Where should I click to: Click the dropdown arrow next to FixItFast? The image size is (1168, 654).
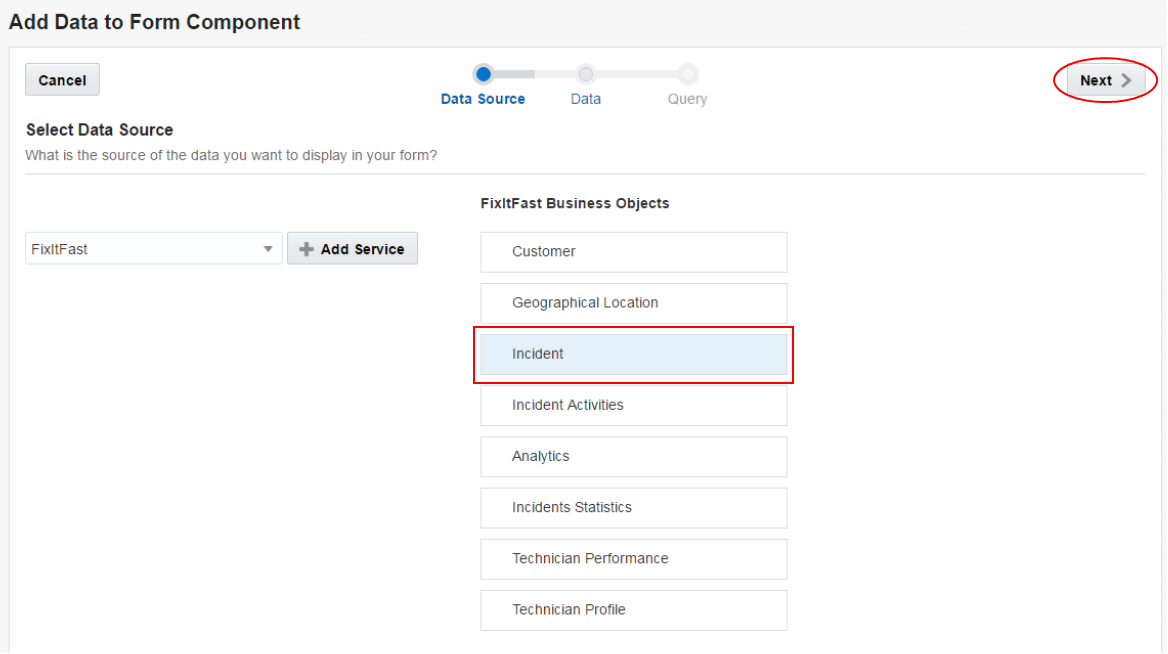pos(268,249)
